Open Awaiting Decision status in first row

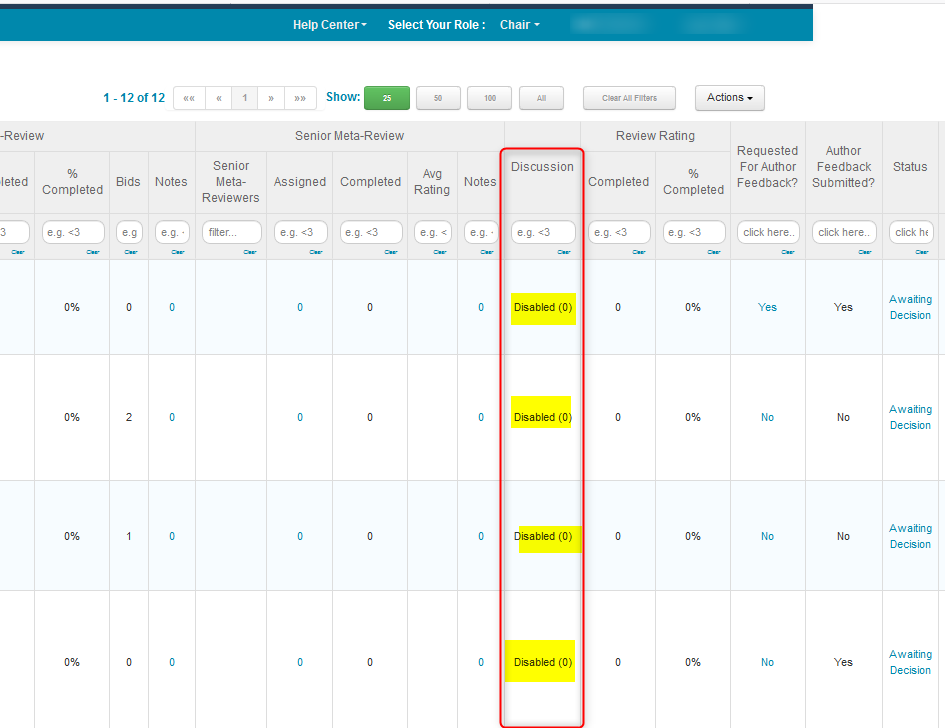910,307
